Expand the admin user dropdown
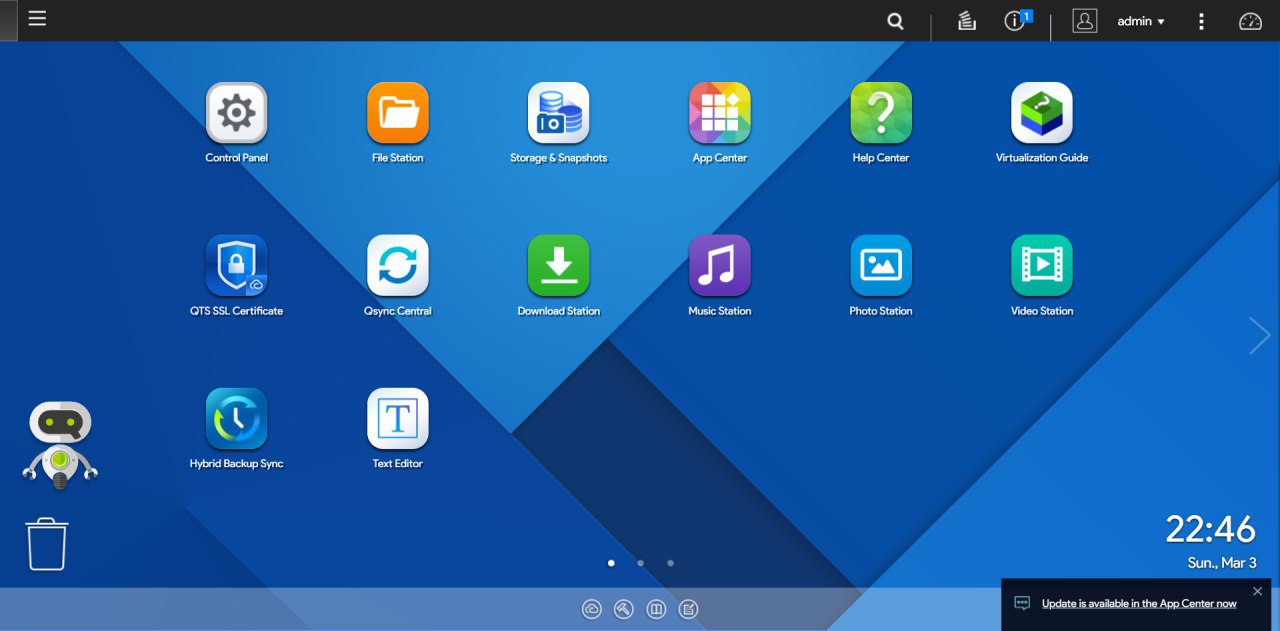1280x631 pixels. (1140, 21)
